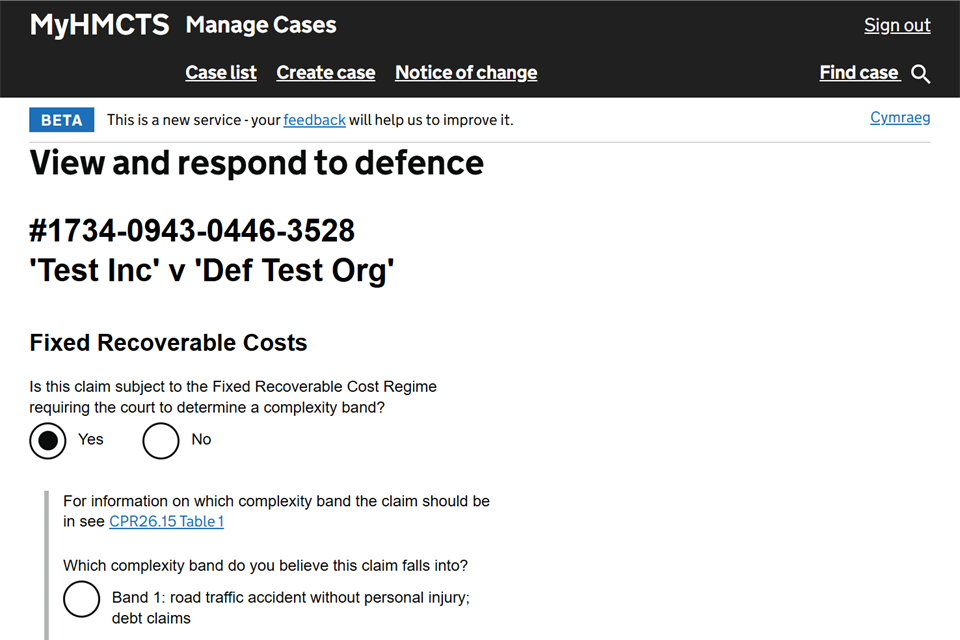This screenshot has height=640, width=960.
Task: Switch language to Cymraeg
Action: [900, 118]
